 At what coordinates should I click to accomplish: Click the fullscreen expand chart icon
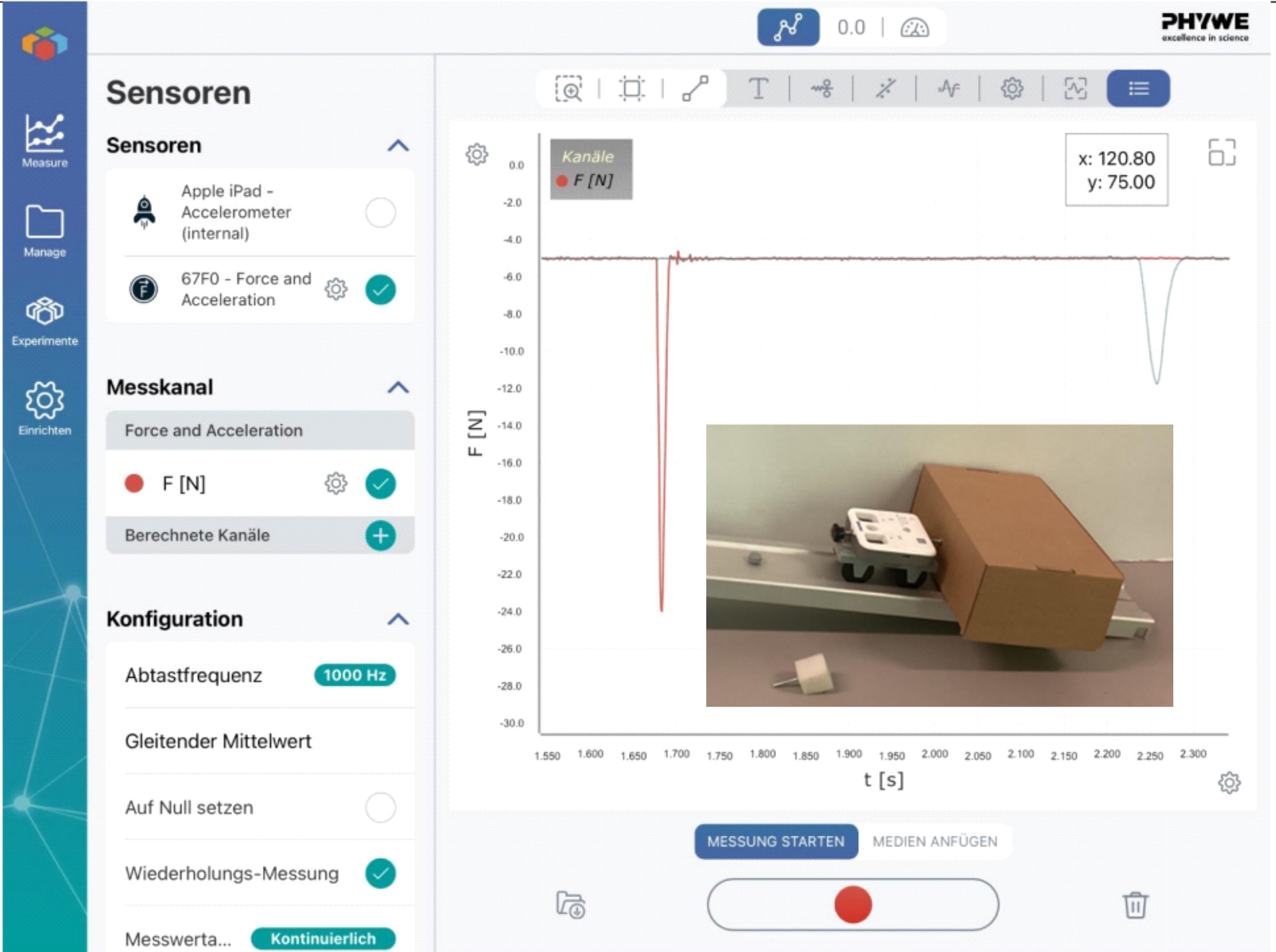(x=1222, y=153)
